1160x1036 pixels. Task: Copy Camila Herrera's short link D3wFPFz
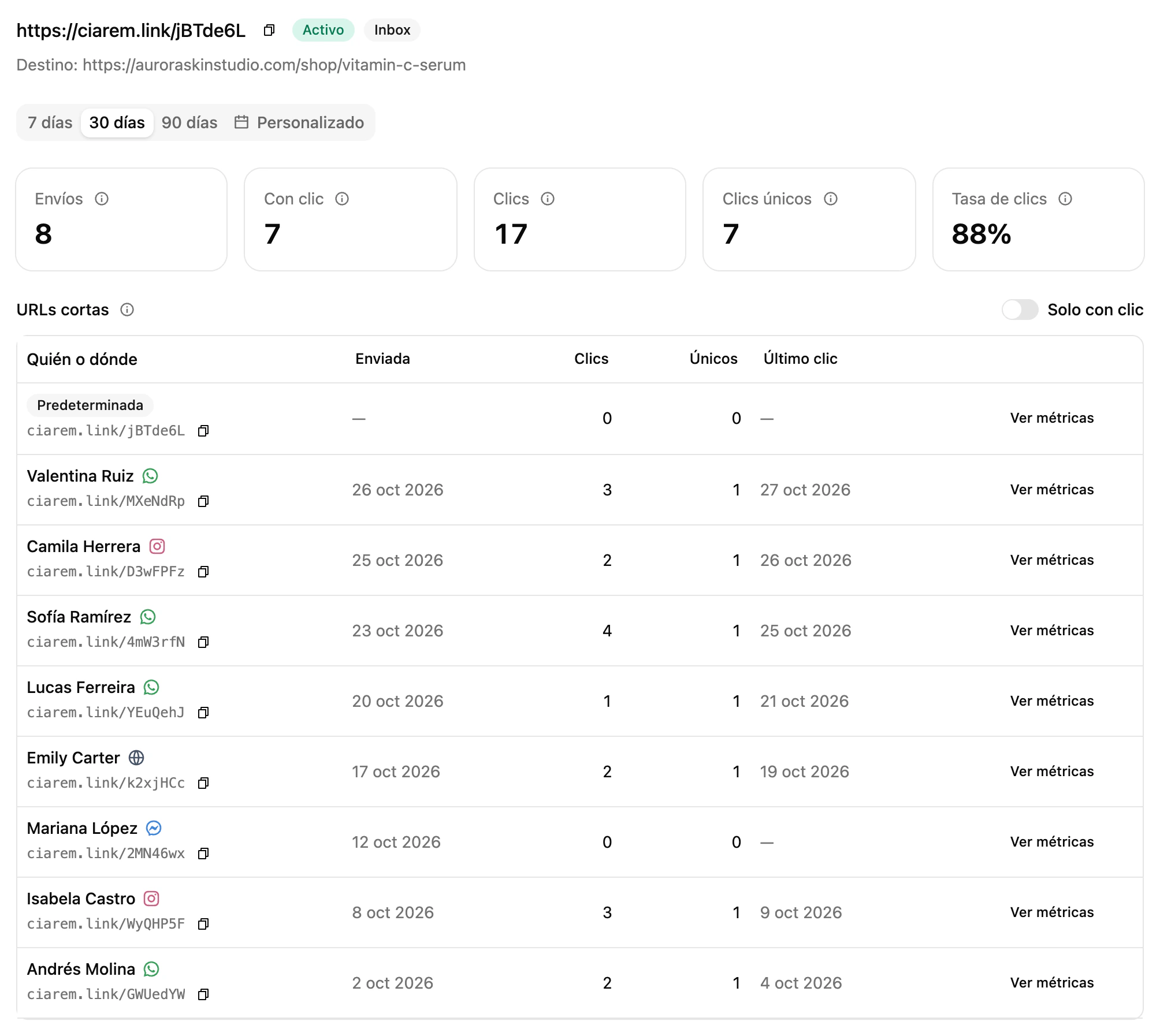pos(203,572)
